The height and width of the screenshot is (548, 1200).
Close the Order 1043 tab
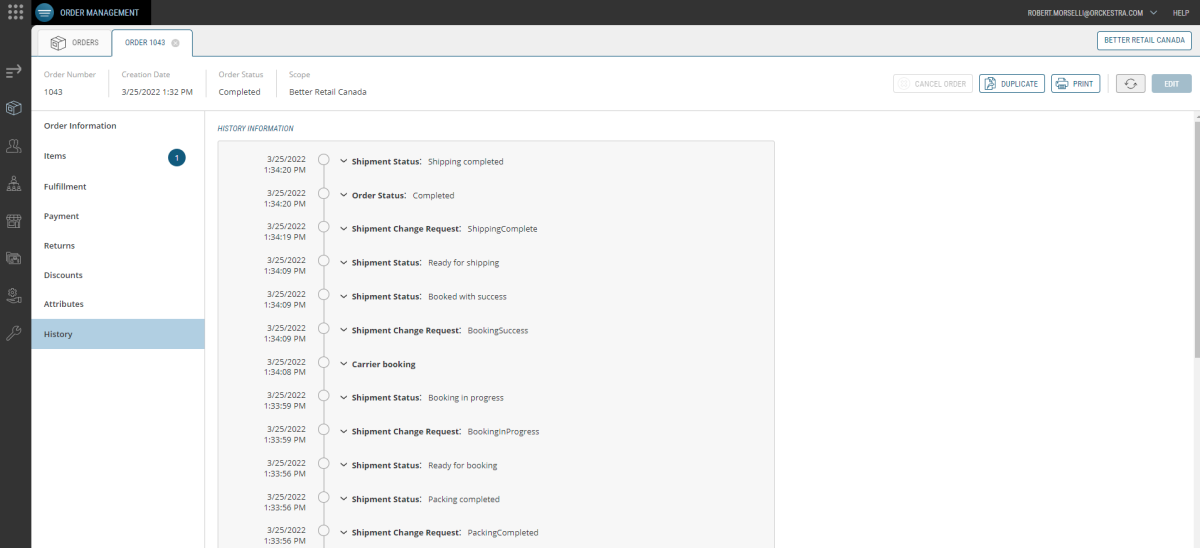coord(176,43)
